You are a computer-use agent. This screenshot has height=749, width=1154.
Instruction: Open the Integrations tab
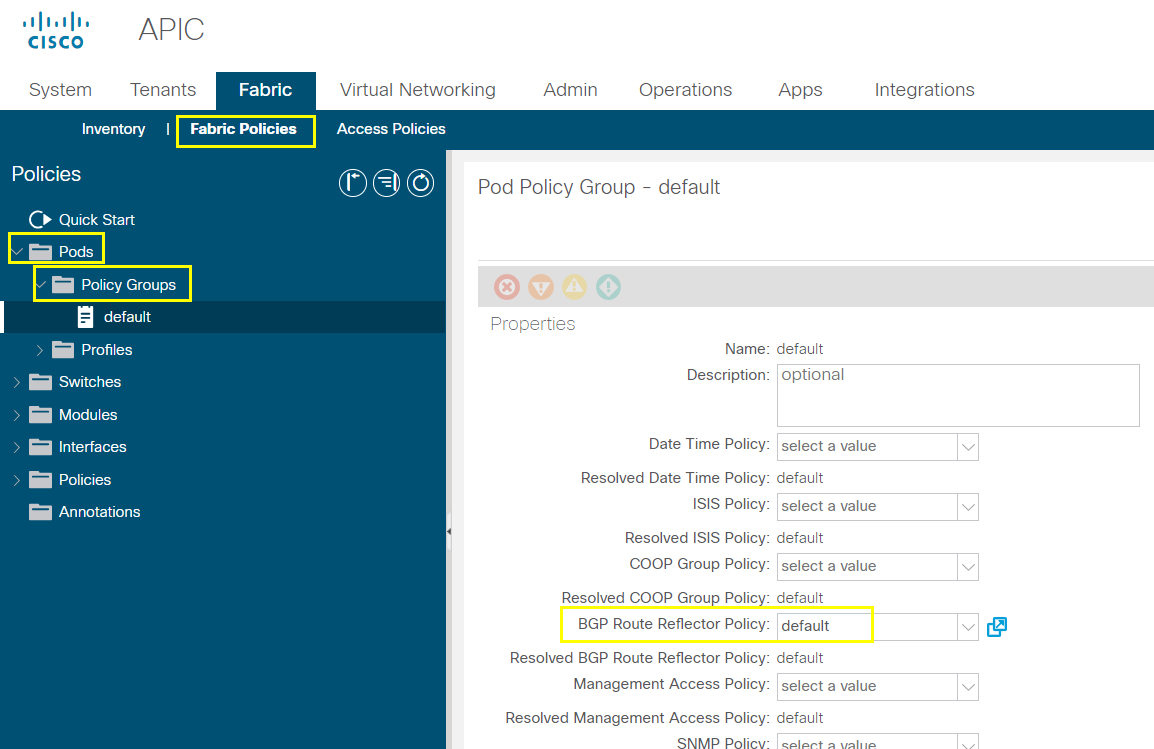tap(924, 90)
